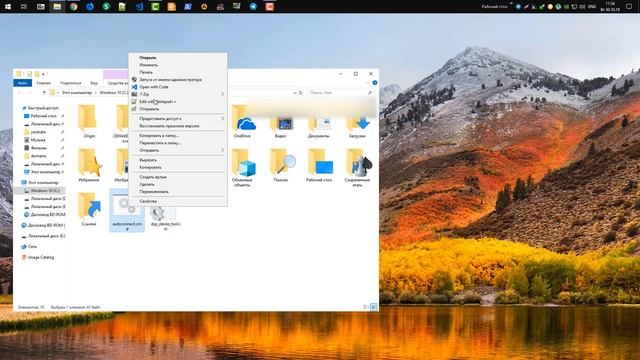
Task: Click the up-directory arrow in Explorer
Action: click(44, 93)
